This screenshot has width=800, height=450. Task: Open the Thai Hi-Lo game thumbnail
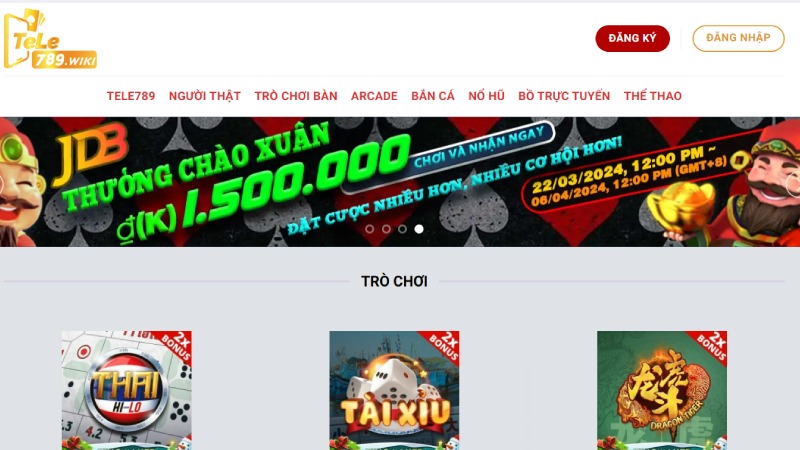click(x=127, y=390)
